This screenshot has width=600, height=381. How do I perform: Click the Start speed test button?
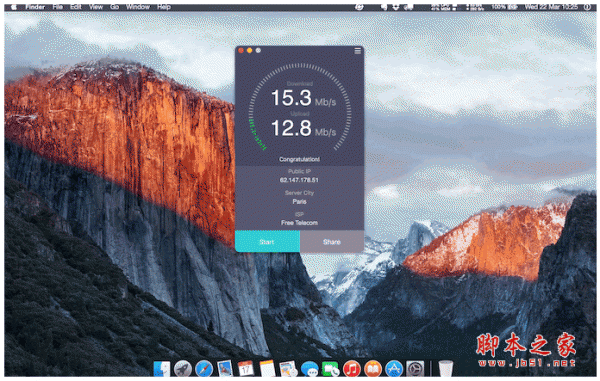267,241
